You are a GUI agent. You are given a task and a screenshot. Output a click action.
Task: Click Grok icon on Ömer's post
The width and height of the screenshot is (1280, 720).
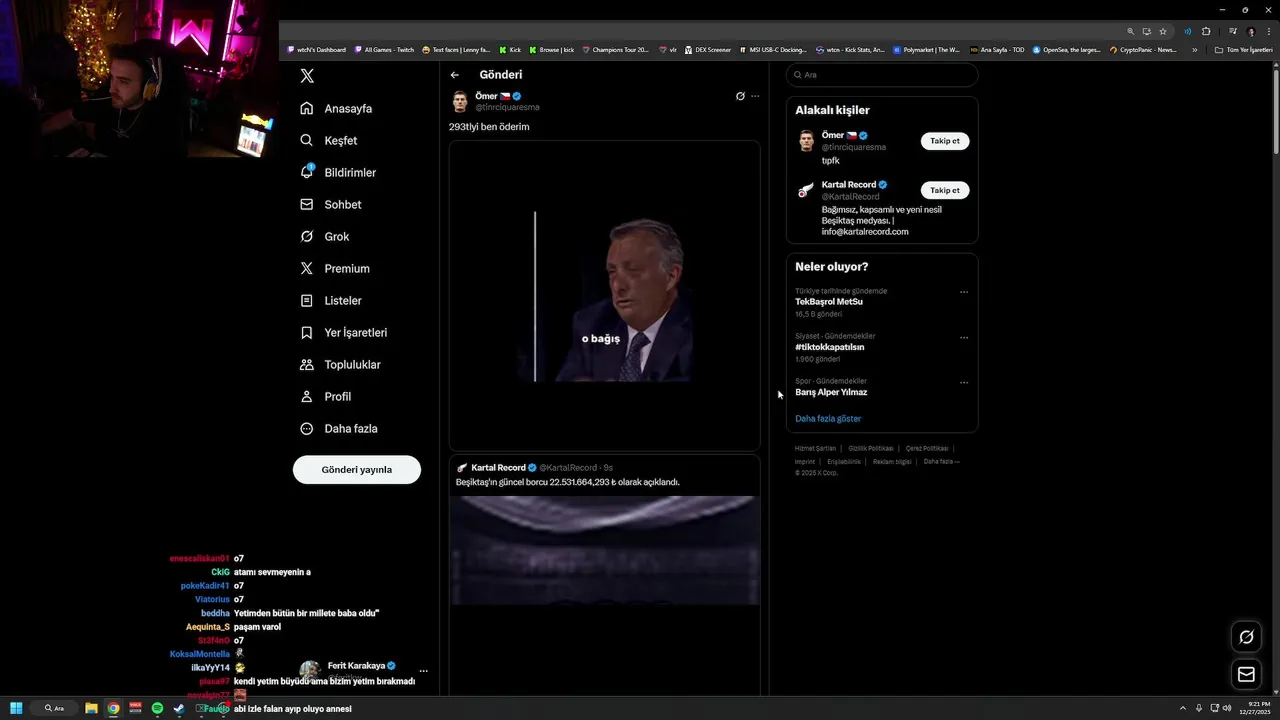coord(740,96)
